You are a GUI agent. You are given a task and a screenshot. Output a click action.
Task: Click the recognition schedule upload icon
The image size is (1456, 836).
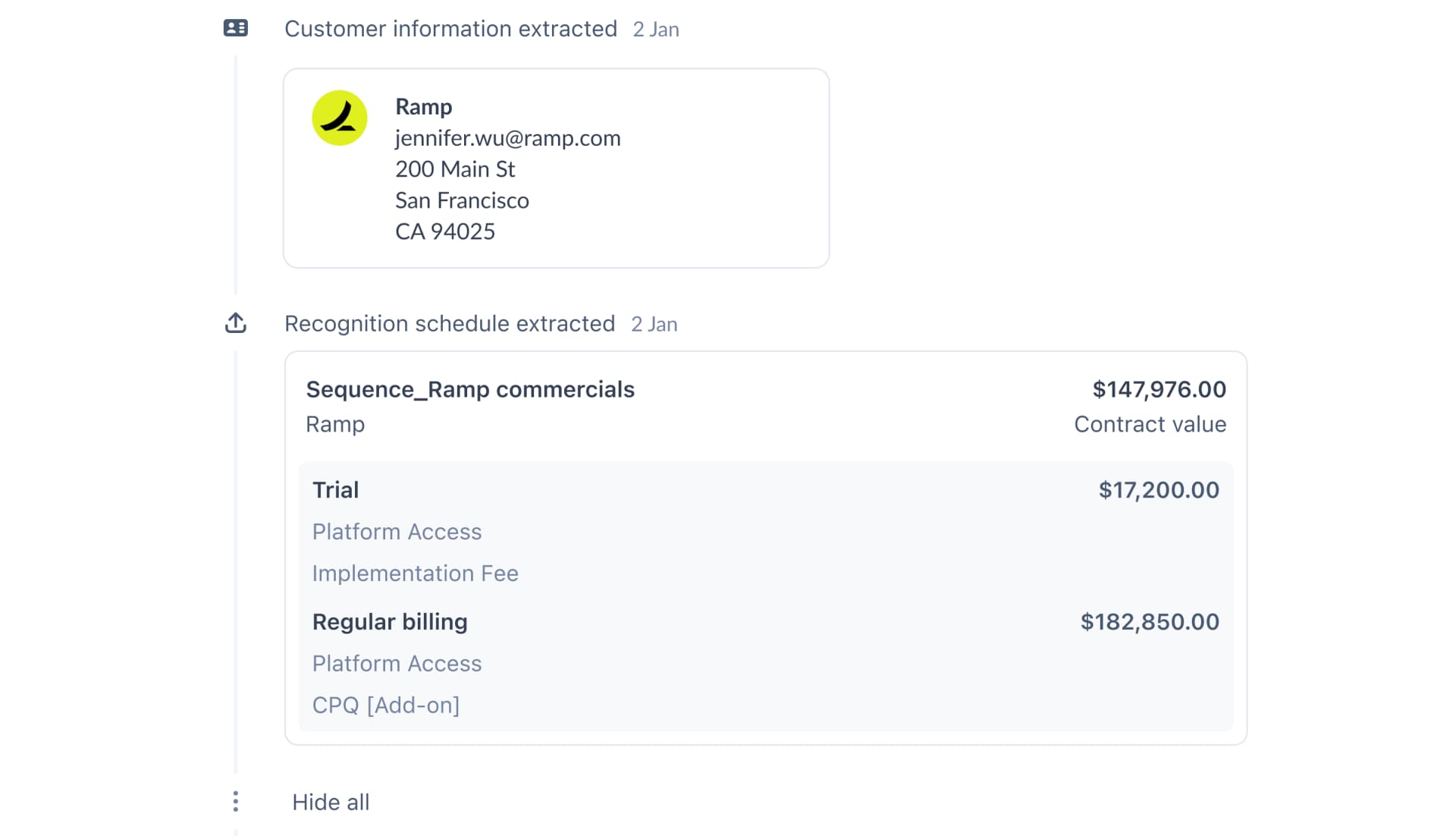click(236, 323)
